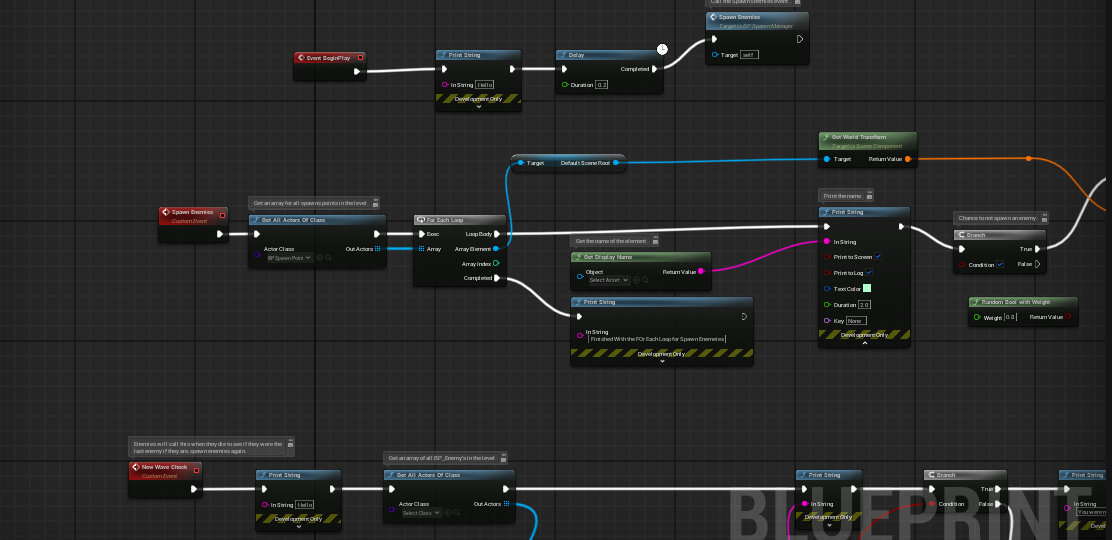Click the New Wave Check event icon
This screenshot has height=540, width=1112.
[x=135, y=468]
